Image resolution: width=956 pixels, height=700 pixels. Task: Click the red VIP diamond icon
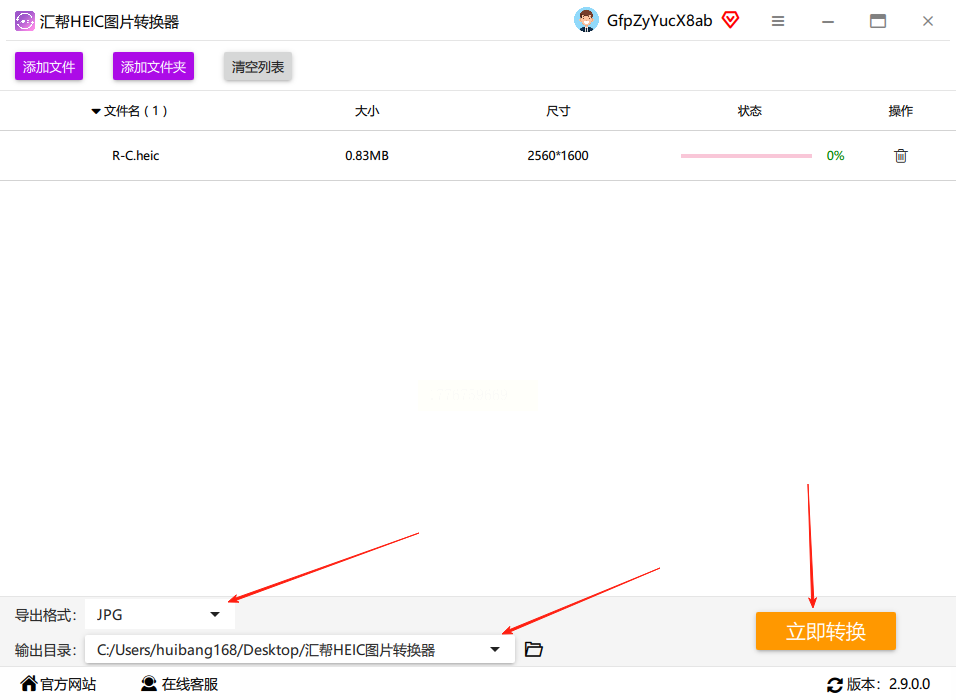(730, 20)
